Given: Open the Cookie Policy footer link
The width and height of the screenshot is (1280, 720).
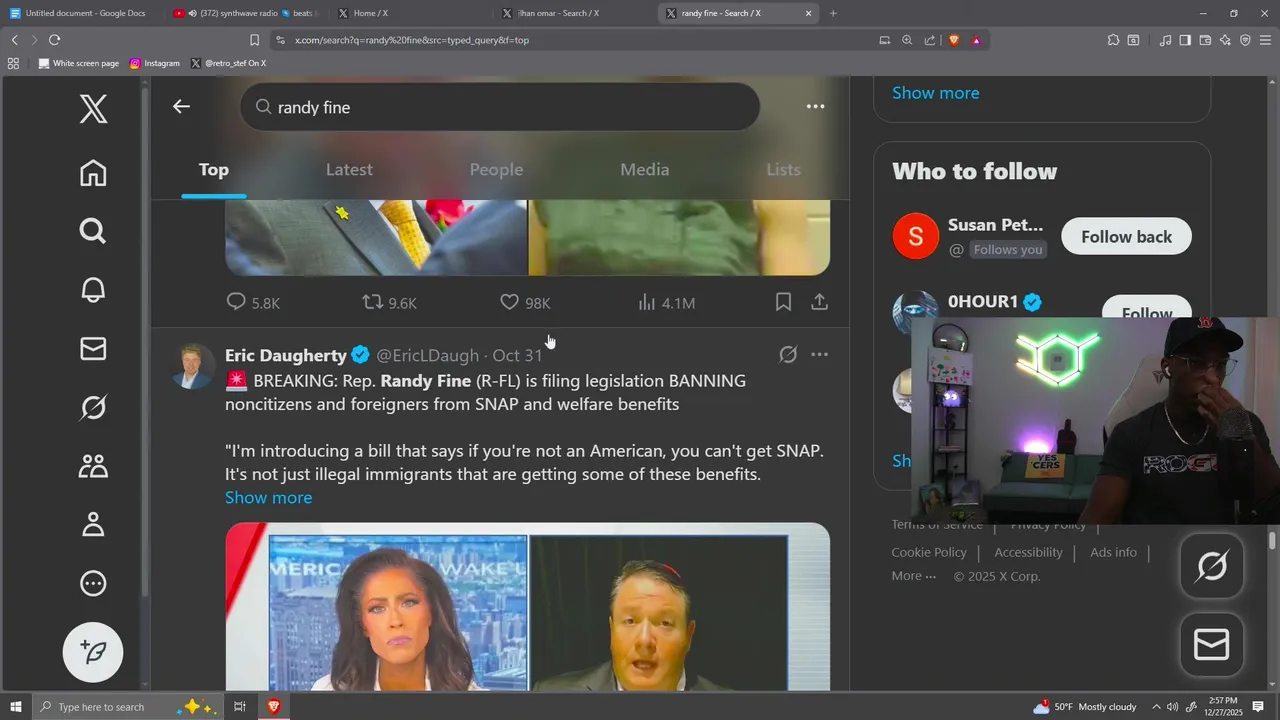Looking at the screenshot, I should (x=929, y=552).
